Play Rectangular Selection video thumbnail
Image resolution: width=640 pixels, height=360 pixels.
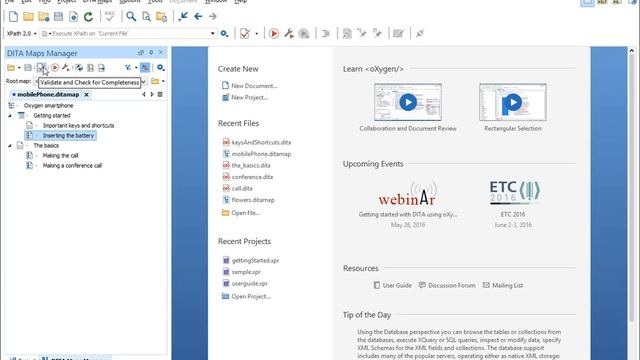513,102
